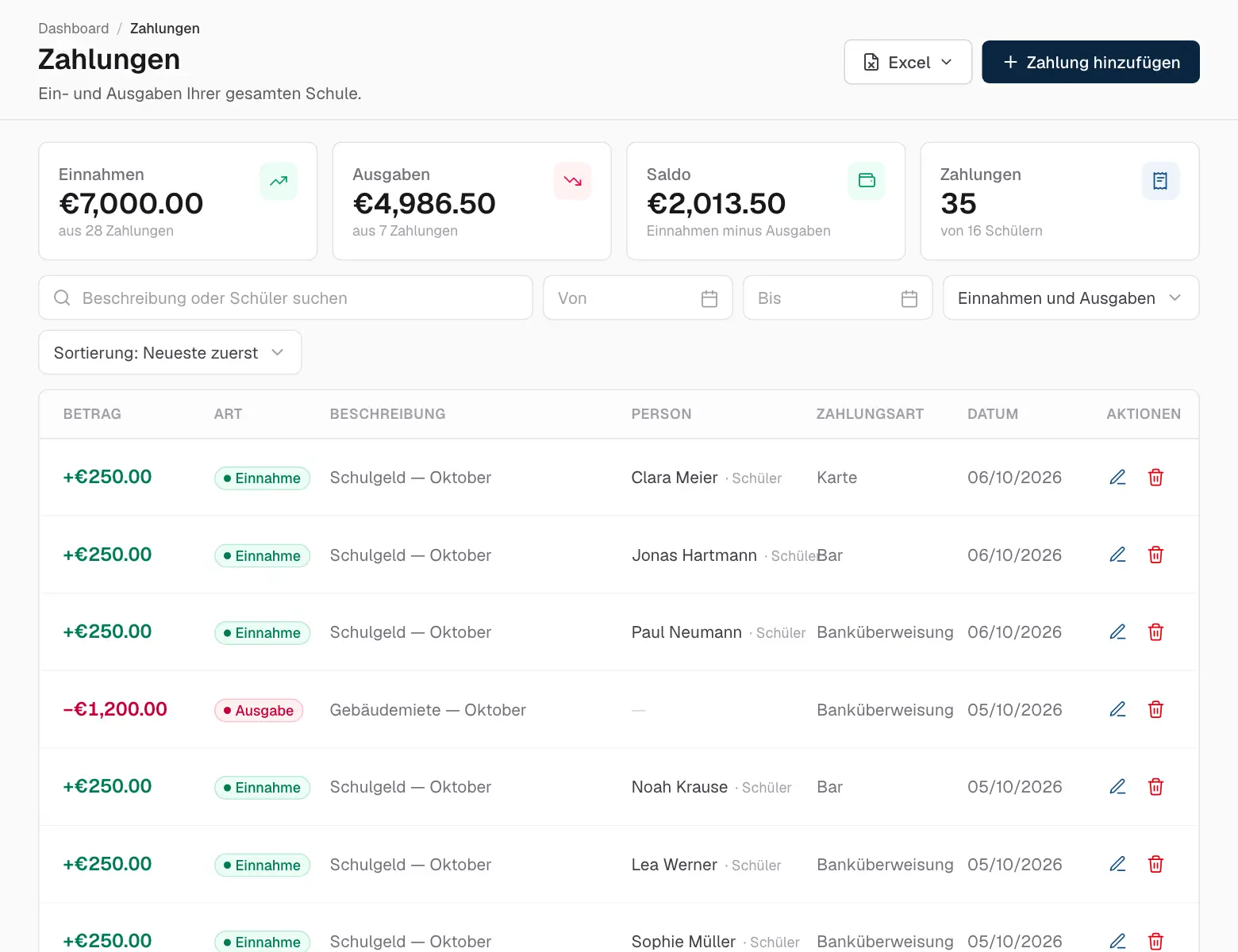Delete Paul Neumann's Schulgeld payment
This screenshot has width=1238, height=952.
click(x=1156, y=632)
